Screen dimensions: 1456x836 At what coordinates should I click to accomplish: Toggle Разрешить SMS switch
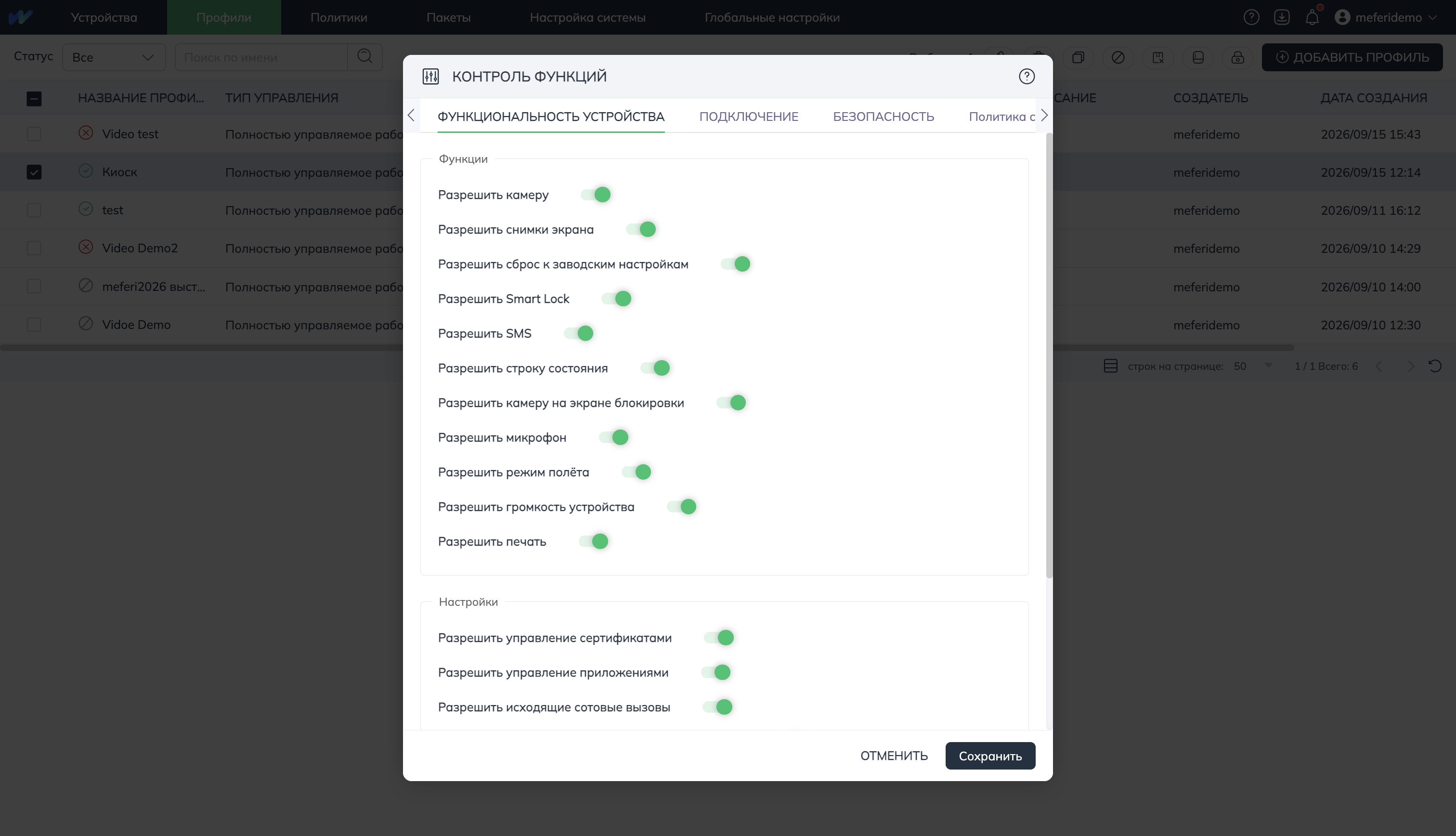[x=578, y=333]
